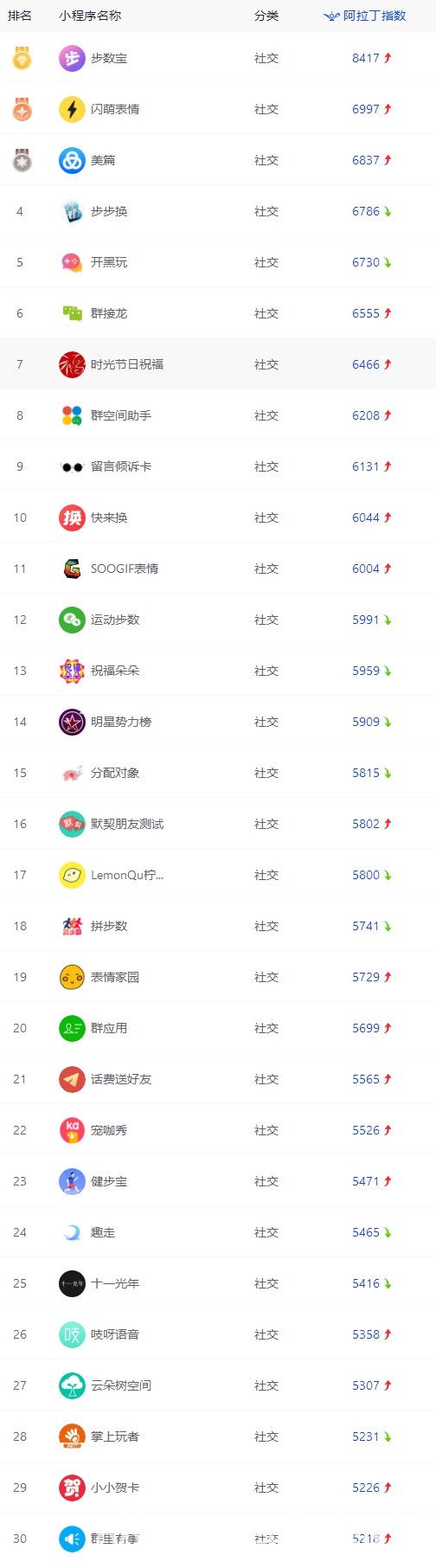Open the 开黑玩 mini program link
The height and width of the screenshot is (1568, 436).
[x=109, y=262]
